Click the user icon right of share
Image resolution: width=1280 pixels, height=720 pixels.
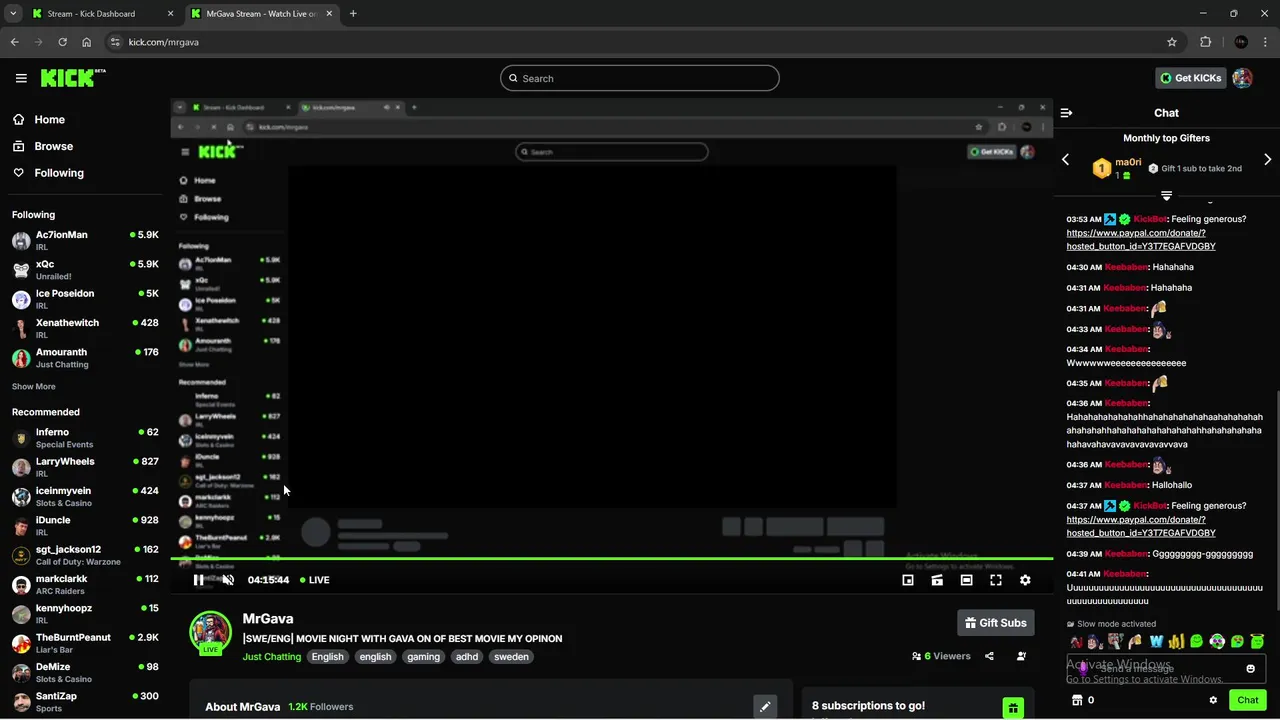(1021, 657)
